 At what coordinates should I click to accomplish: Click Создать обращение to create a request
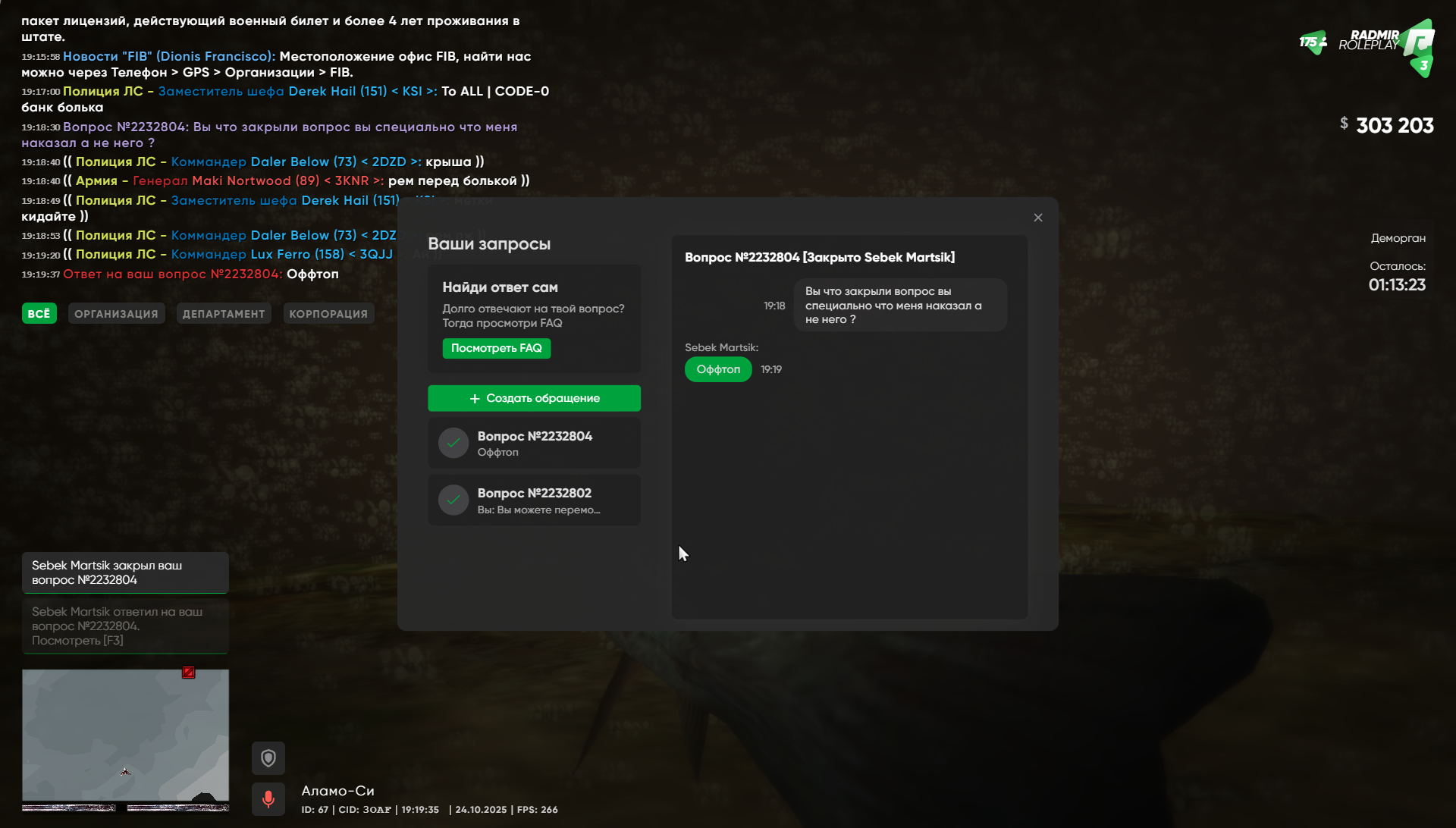pos(534,398)
